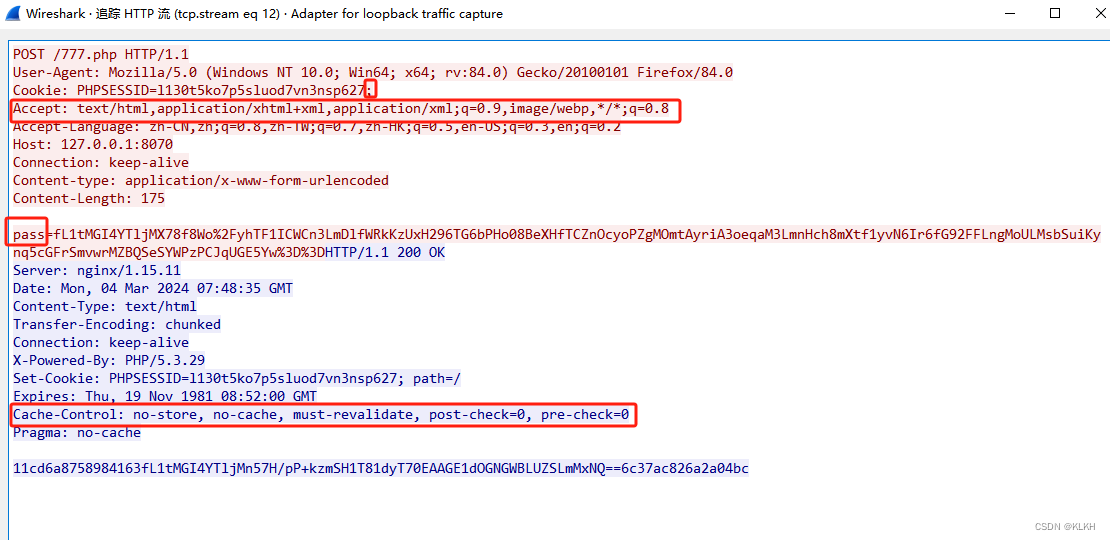Click the Wireshark shark fin title icon

(x=13, y=13)
